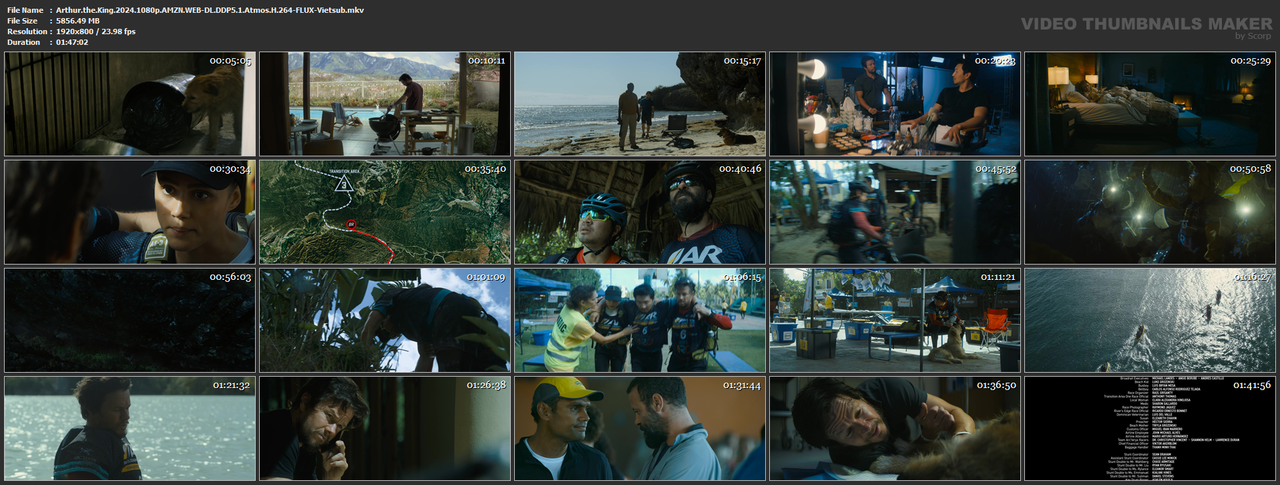Click the file name Arthur.the.King.2024 text
This screenshot has height=485, width=1280.
click(x=210, y=9)
